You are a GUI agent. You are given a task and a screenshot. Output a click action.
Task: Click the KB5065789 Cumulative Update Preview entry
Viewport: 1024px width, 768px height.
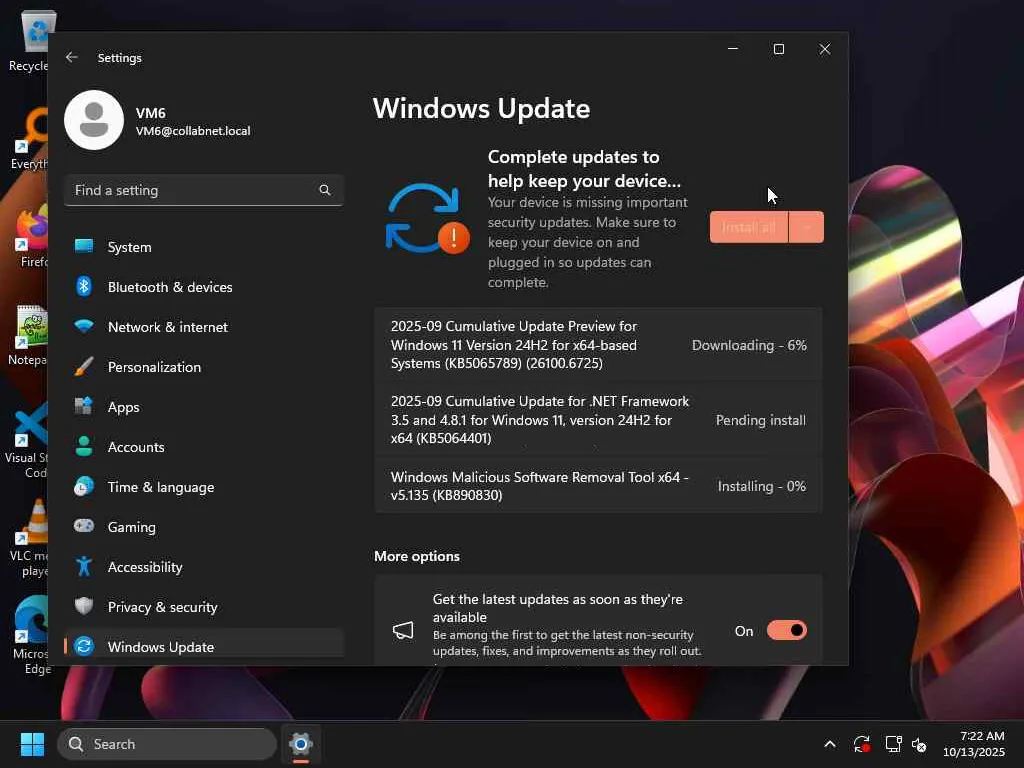pyautogui.click(x=598, y=344)
